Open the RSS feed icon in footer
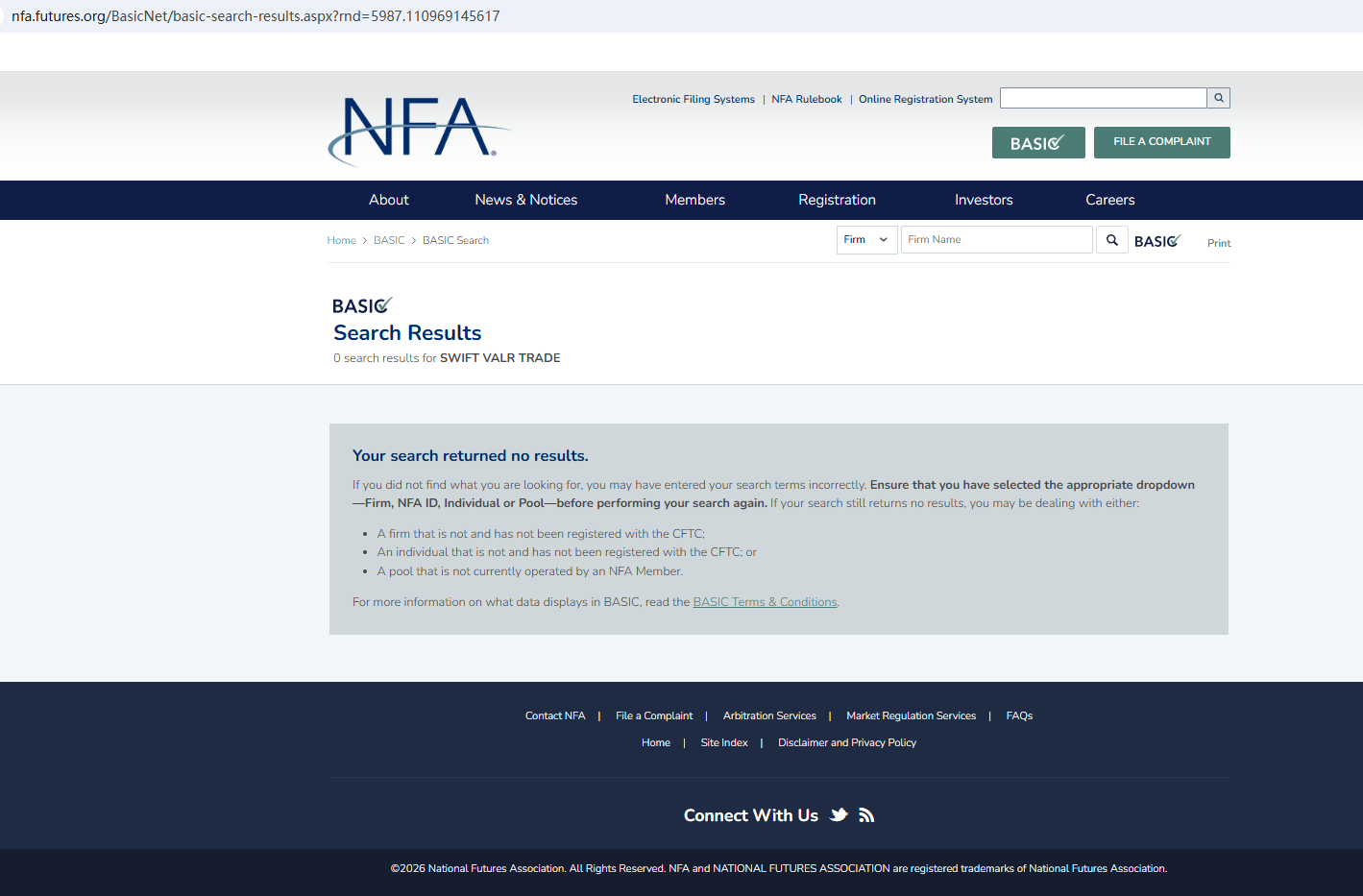The height and width of the screenshot is (896, 1363). tap(866, 815)
